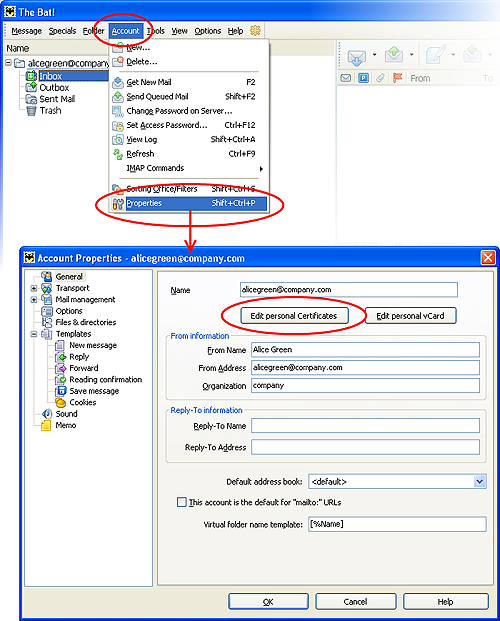Image resolution: width=500 pixels, height=621 pixels.
Task: Choose Send Queued Mail menu entry
Action: [189, 97]
